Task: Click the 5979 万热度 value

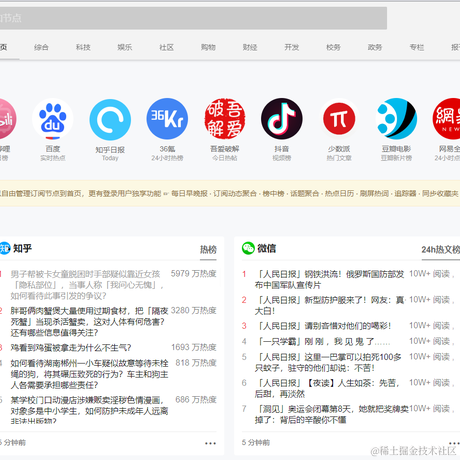Action: pos(194,274)
